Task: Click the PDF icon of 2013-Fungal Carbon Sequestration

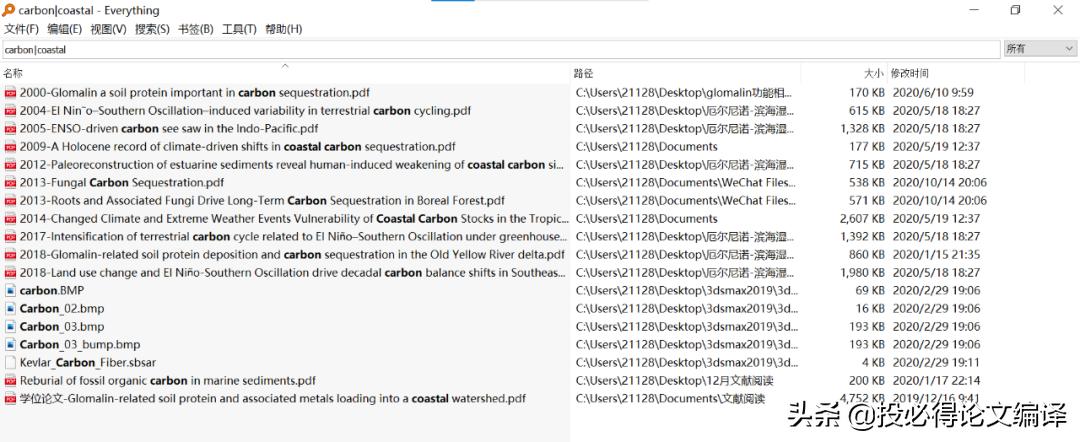Action: tap(10, 183)
